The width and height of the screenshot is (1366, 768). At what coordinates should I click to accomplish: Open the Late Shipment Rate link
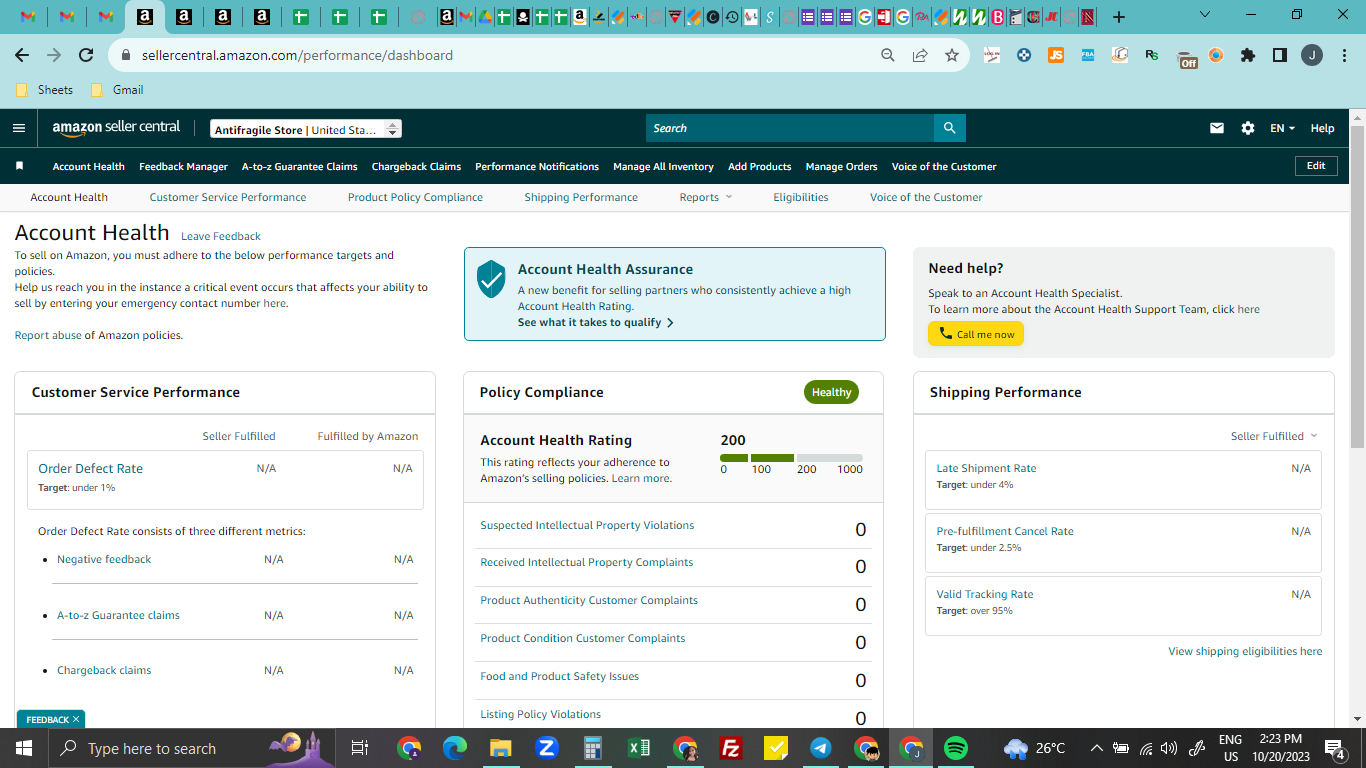coord(986,468)
